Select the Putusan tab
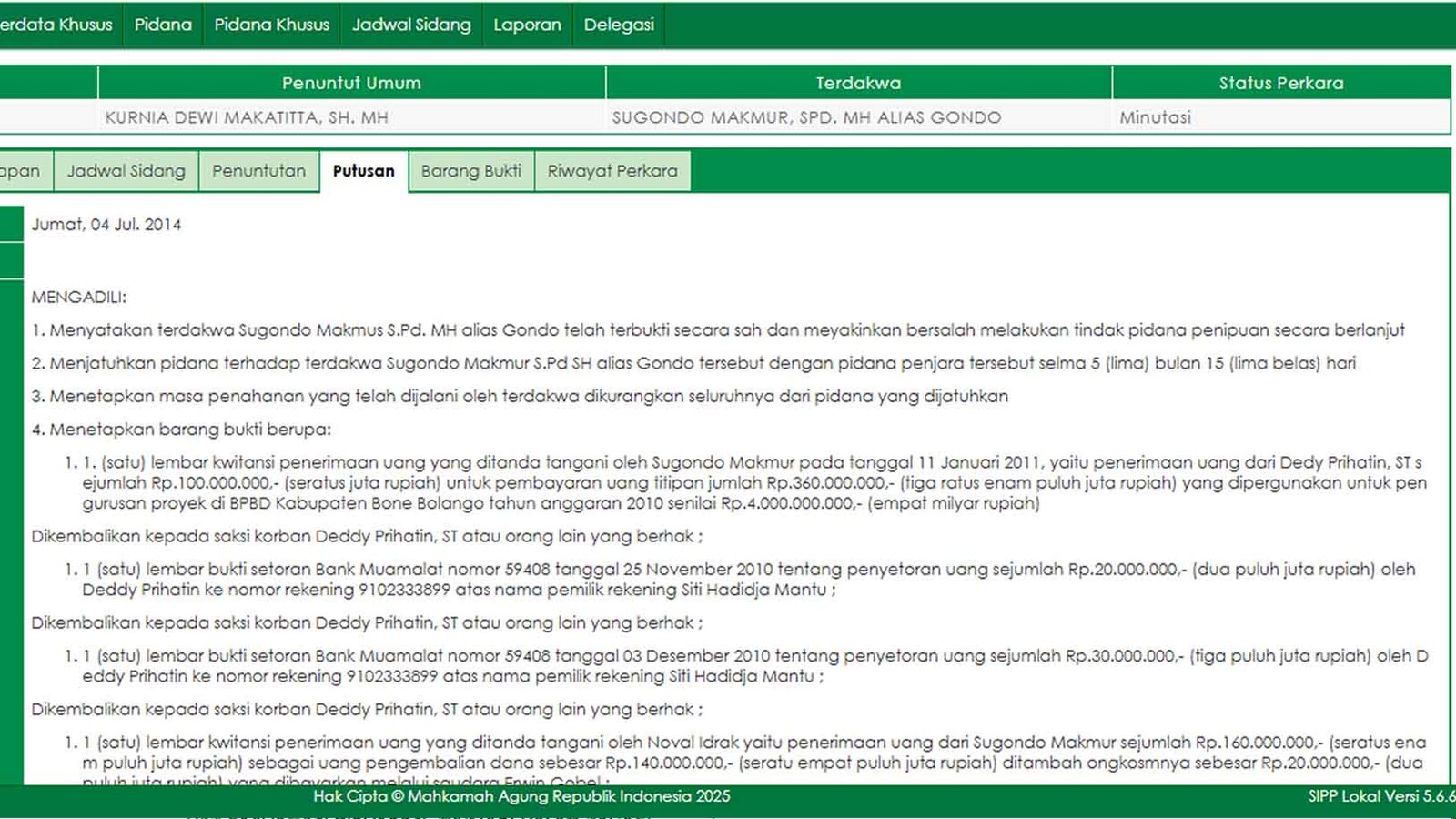 coord(364,171)
